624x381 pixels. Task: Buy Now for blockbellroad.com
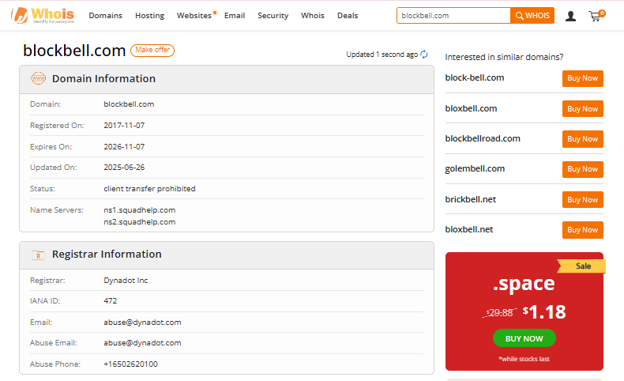(x=583, y=139)
